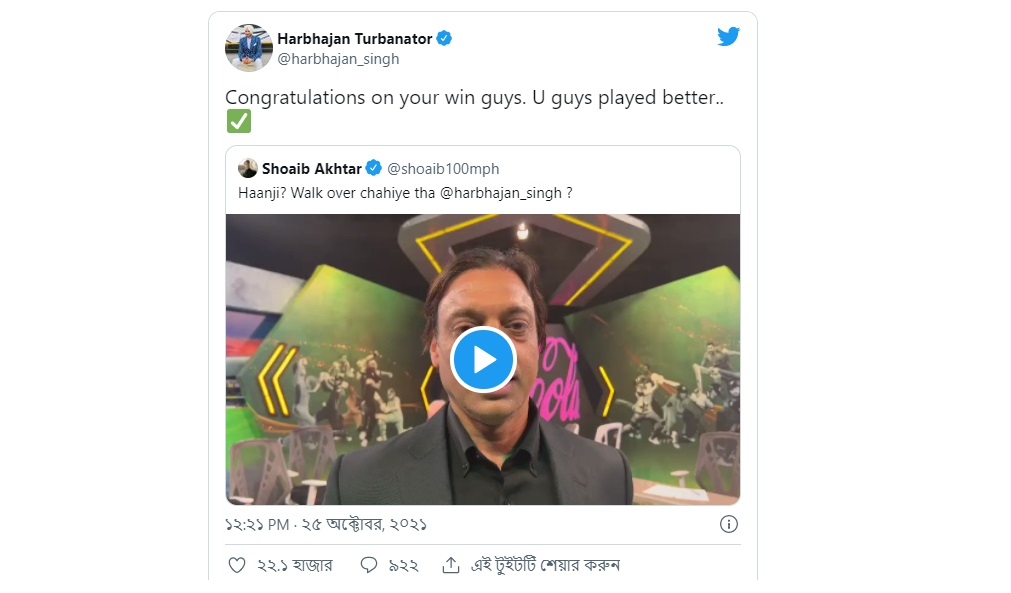
Task: Click Harbhajan's blue verified badge
Action: 444,39
